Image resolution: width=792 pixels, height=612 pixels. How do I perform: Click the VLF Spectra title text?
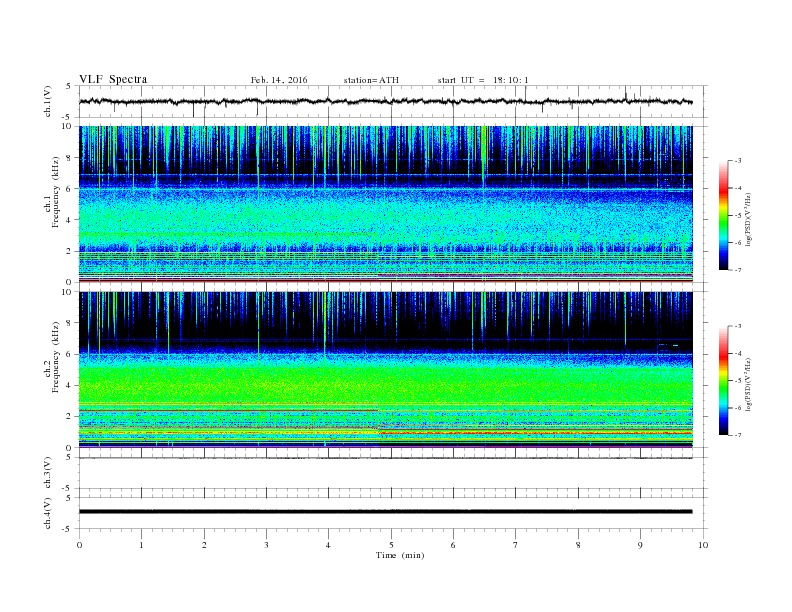(113, 79)
